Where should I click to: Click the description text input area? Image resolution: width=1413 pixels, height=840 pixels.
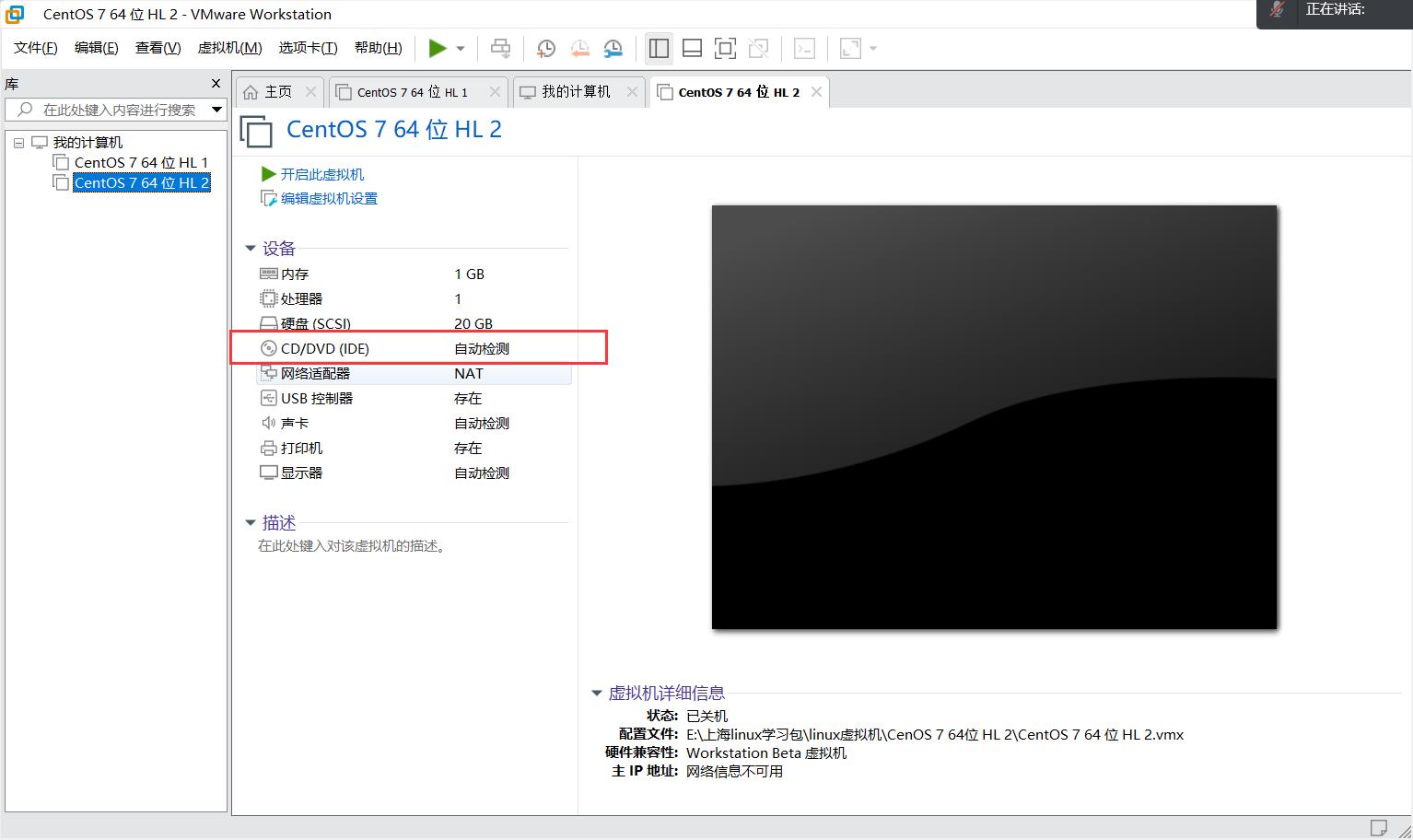(353, 546)
